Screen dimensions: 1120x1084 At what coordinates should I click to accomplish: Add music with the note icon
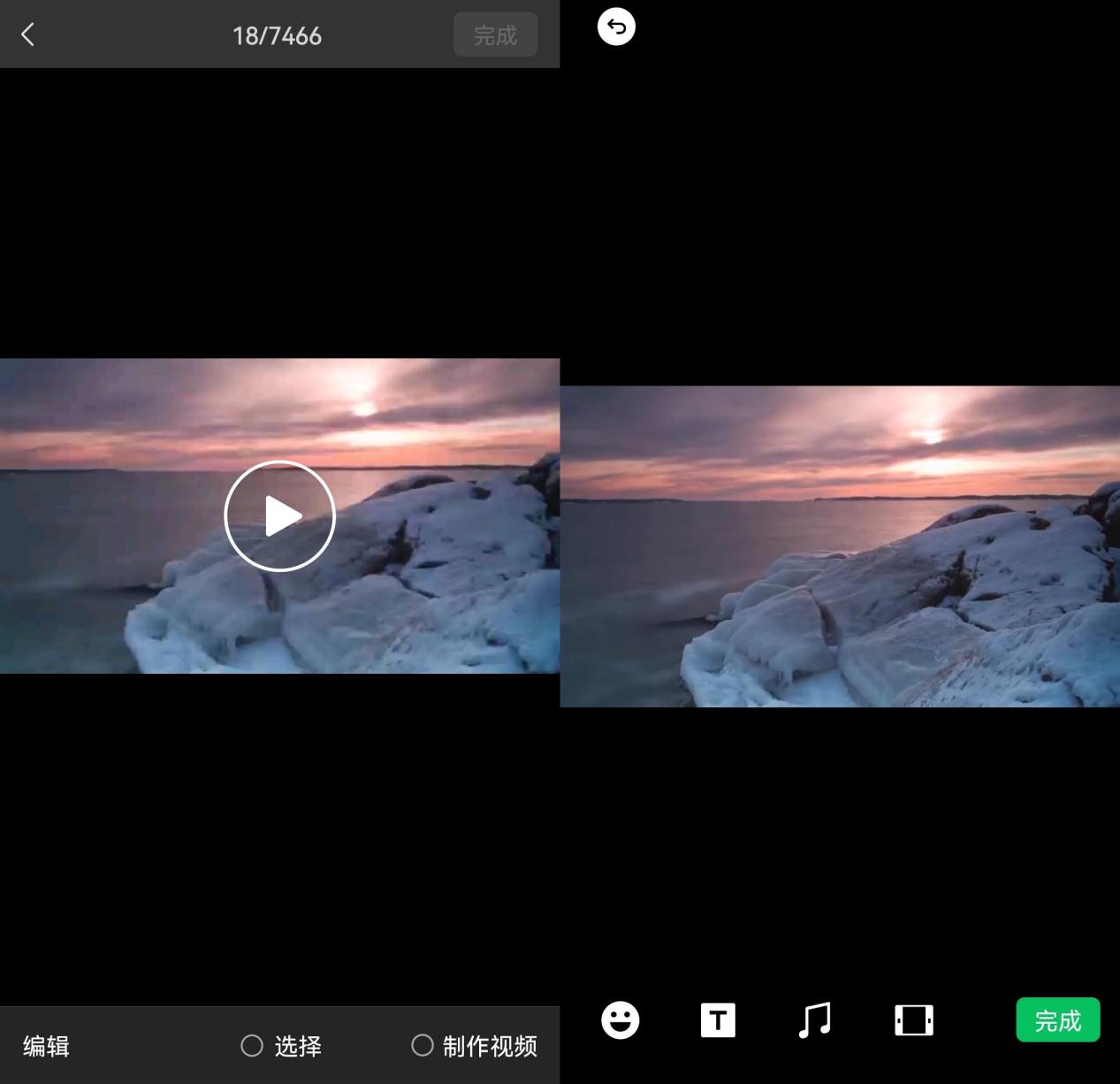pos(814,1020)
